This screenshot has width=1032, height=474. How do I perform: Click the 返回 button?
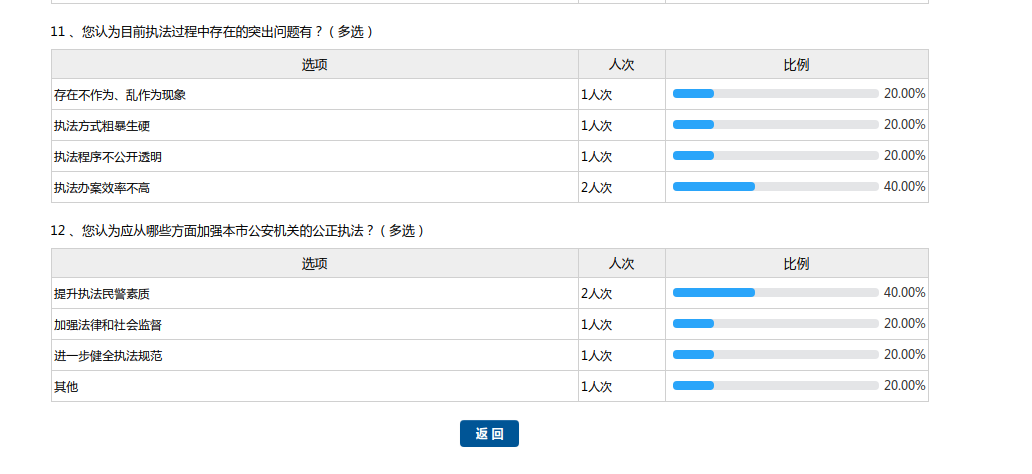489,434
